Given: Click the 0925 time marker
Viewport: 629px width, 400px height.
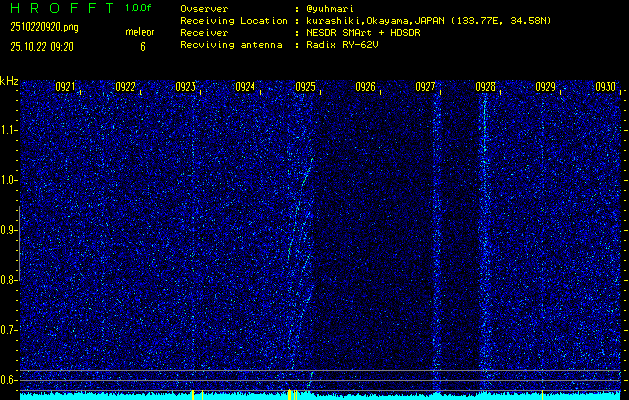Looking at the screenshot, I should pos(305,87).
